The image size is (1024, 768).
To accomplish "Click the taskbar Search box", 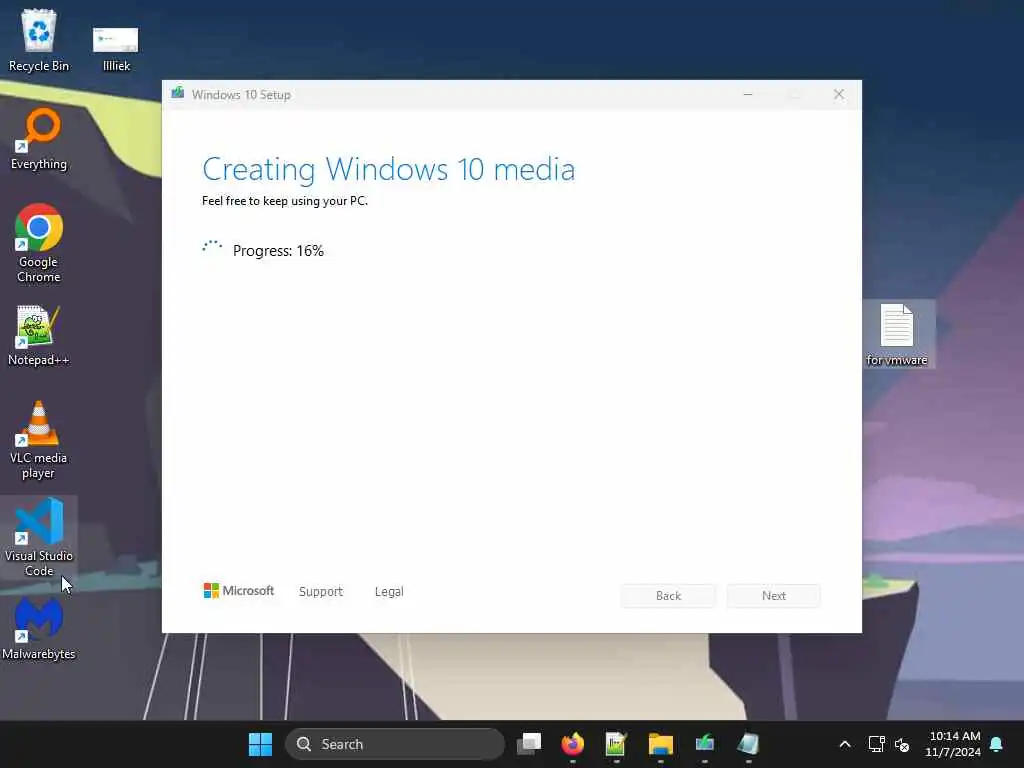I will pos(395,744).
